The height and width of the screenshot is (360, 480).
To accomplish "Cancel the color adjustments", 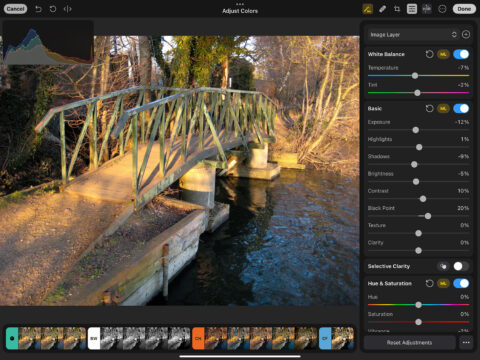I will click(15, 9).
